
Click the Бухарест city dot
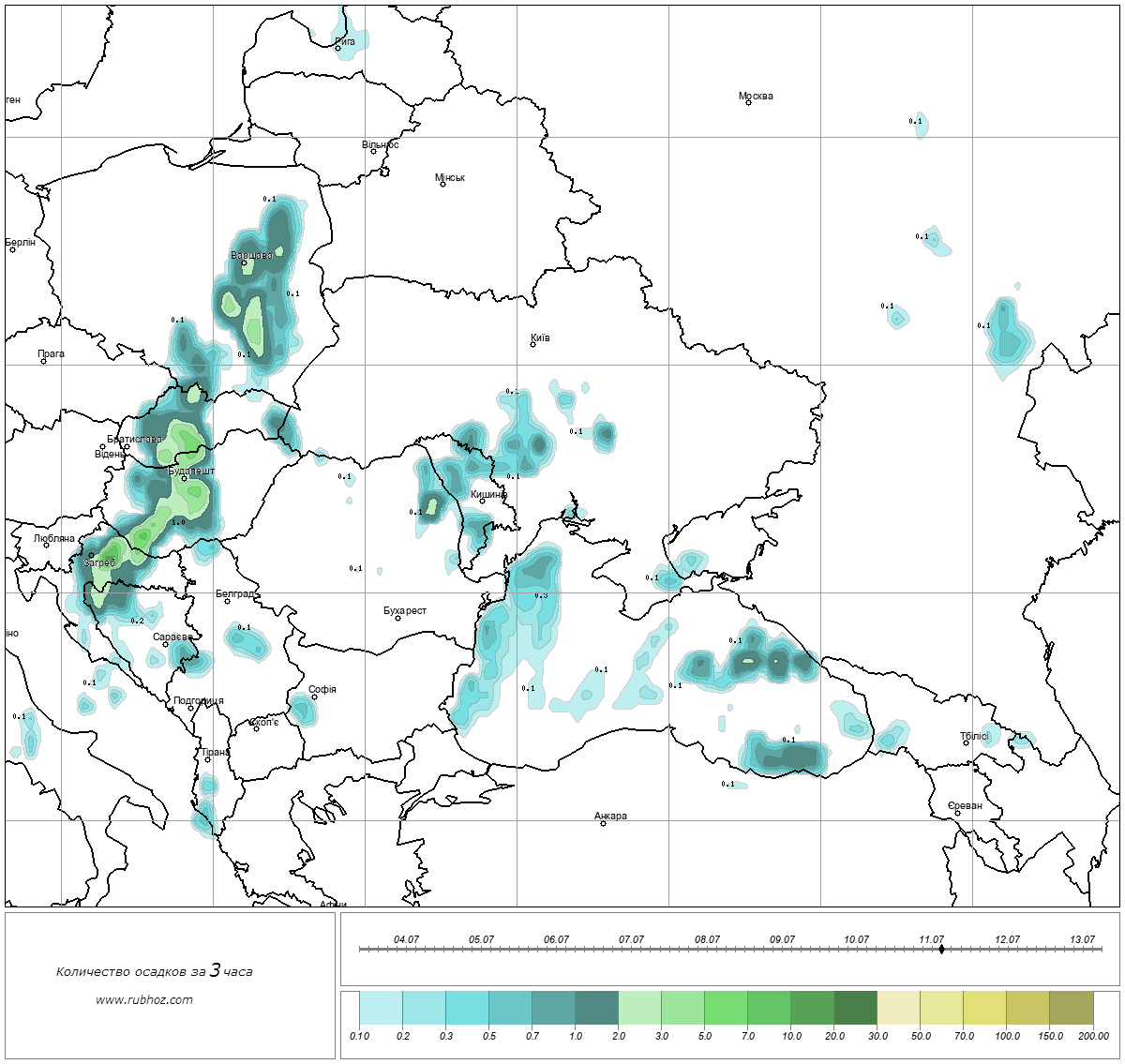397,618
